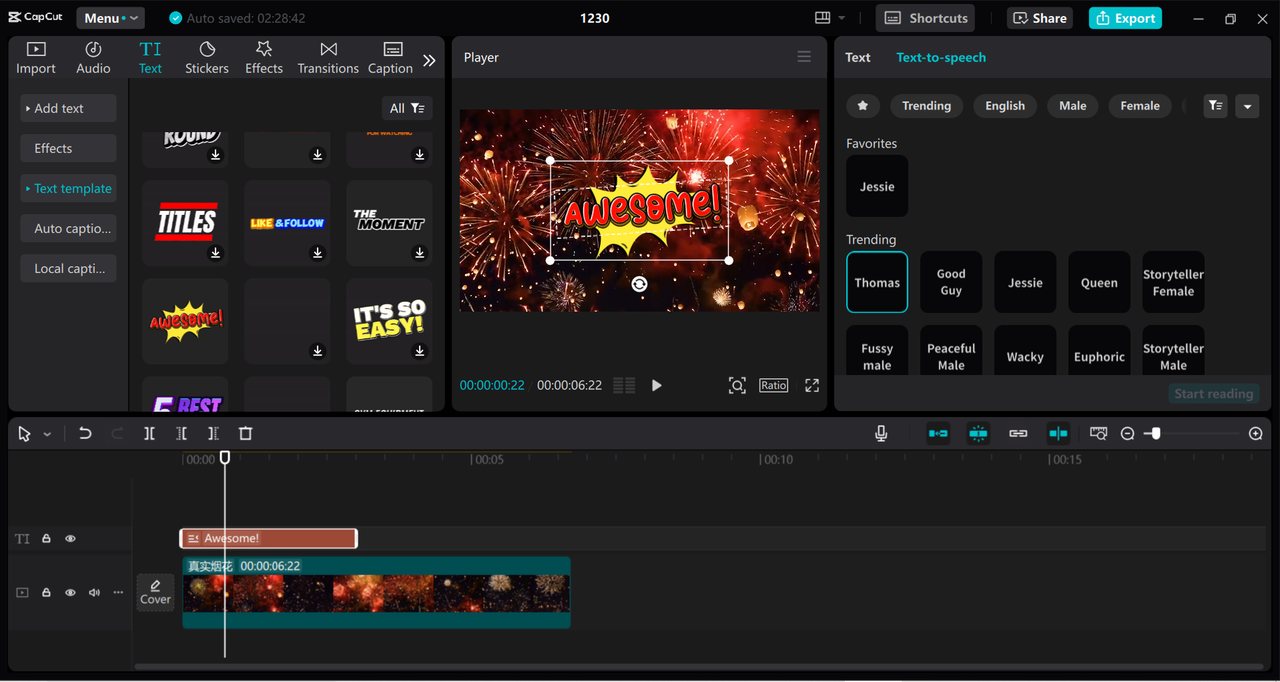1280x682 pixels.
Task: Open the full-scale preview zoom icon
Action: coord(737,385)
